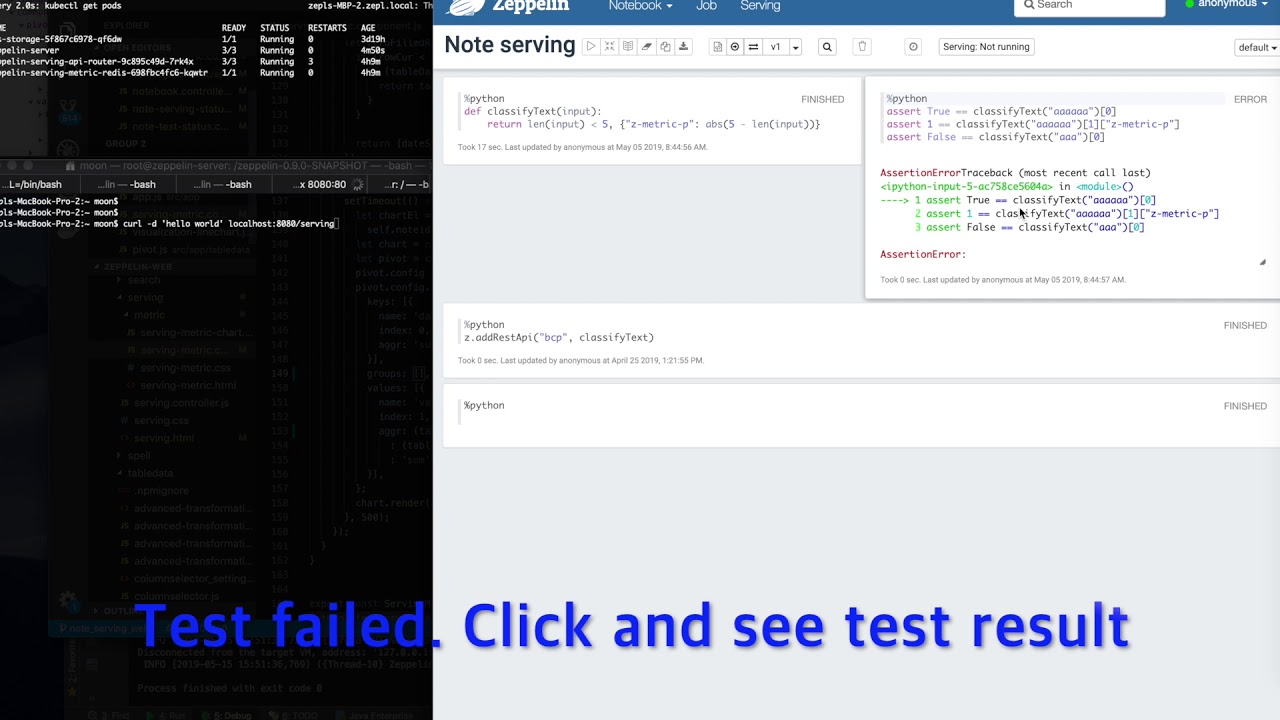Image resolution: width=1280 pixels, height=720 pixels.
Task: Click the show/hide output book icon
Action: 628,47
